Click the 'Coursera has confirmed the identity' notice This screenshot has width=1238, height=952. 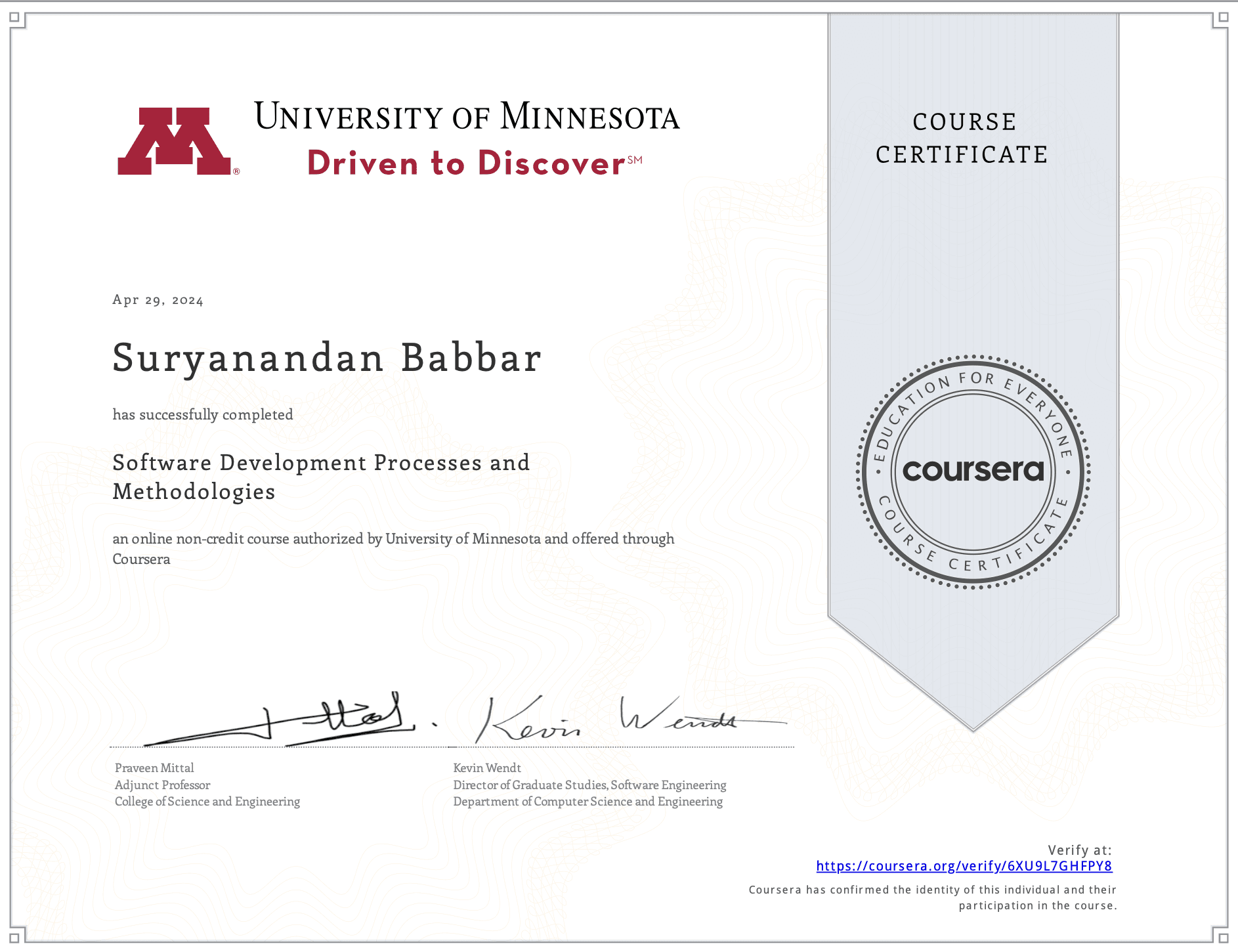[x=932, y=898]
